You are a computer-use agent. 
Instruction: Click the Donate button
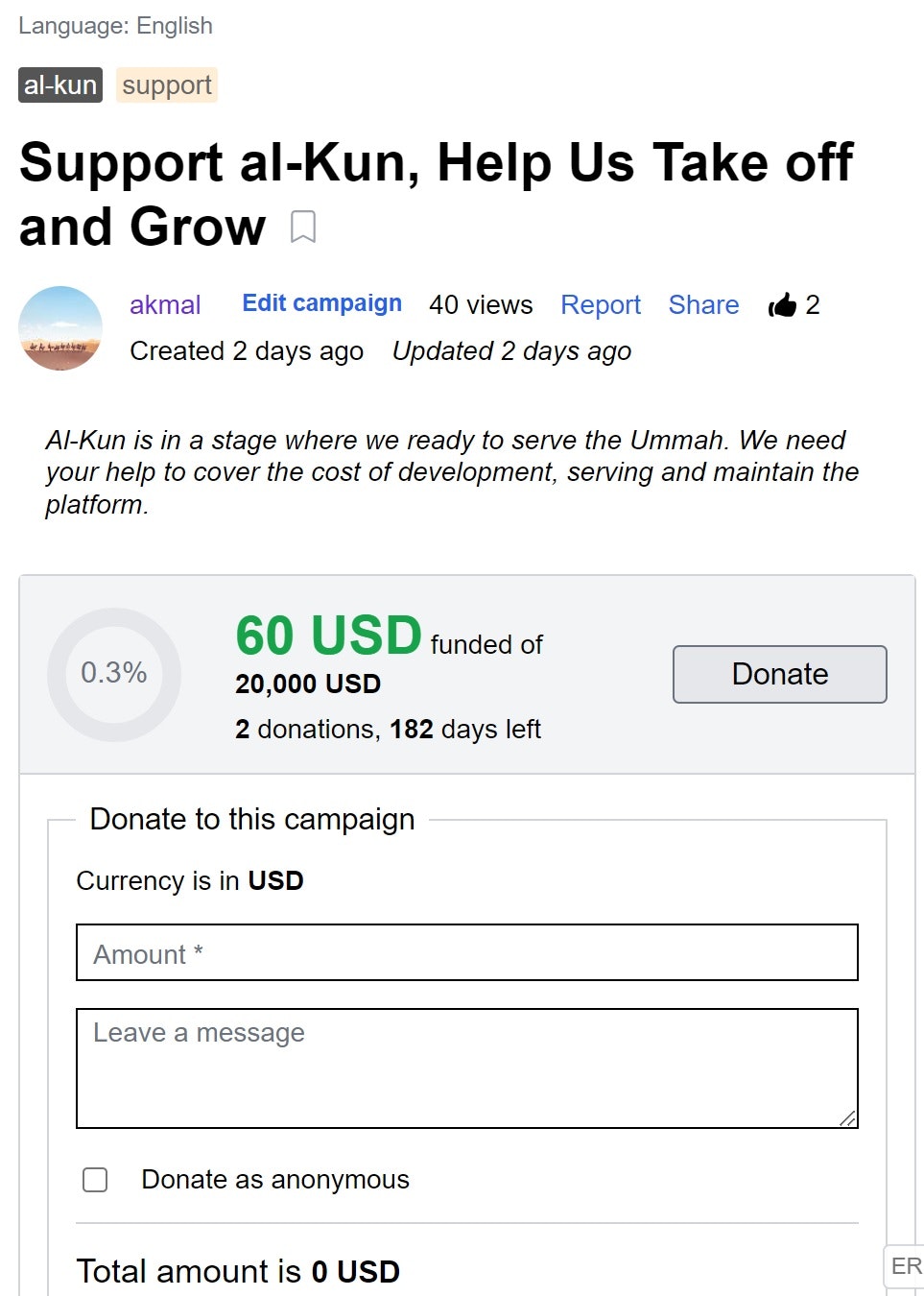point(780,674)
